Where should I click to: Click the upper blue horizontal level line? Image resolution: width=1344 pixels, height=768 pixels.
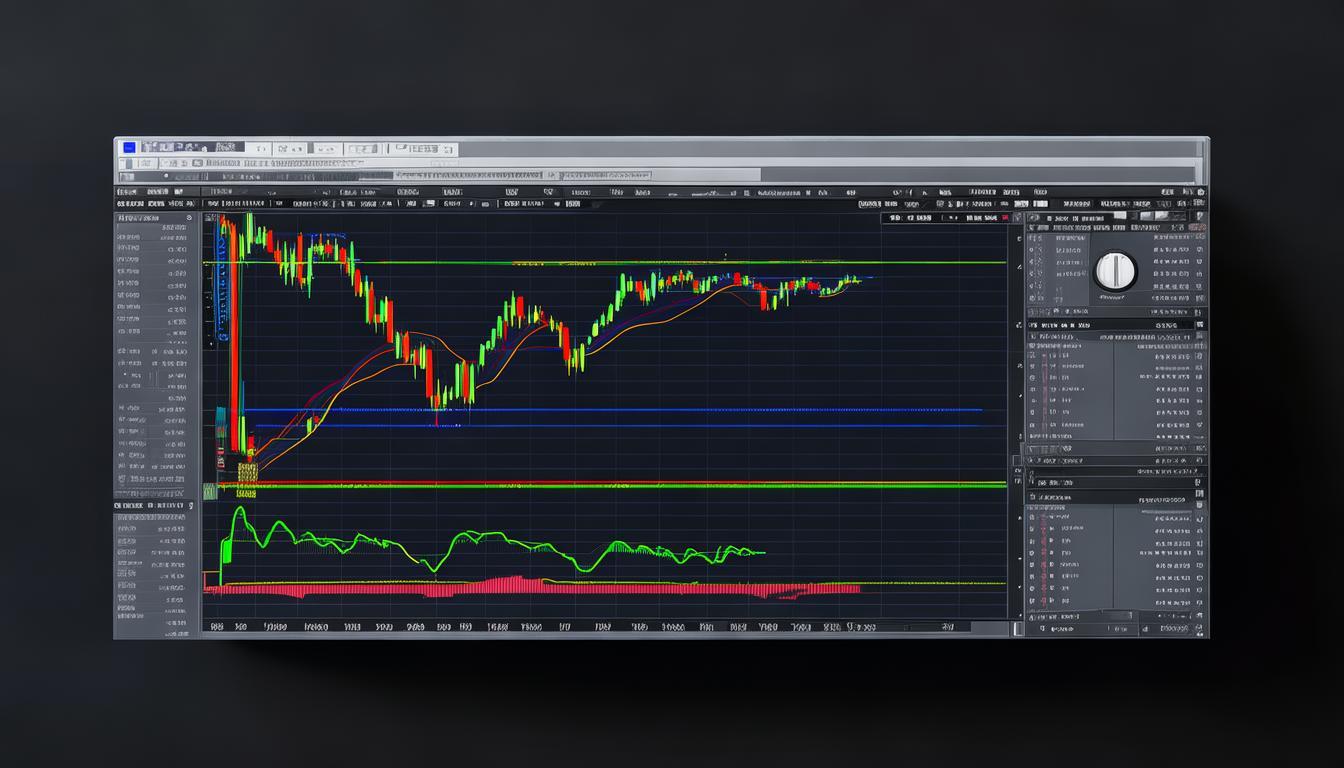(x=600, y=410)
